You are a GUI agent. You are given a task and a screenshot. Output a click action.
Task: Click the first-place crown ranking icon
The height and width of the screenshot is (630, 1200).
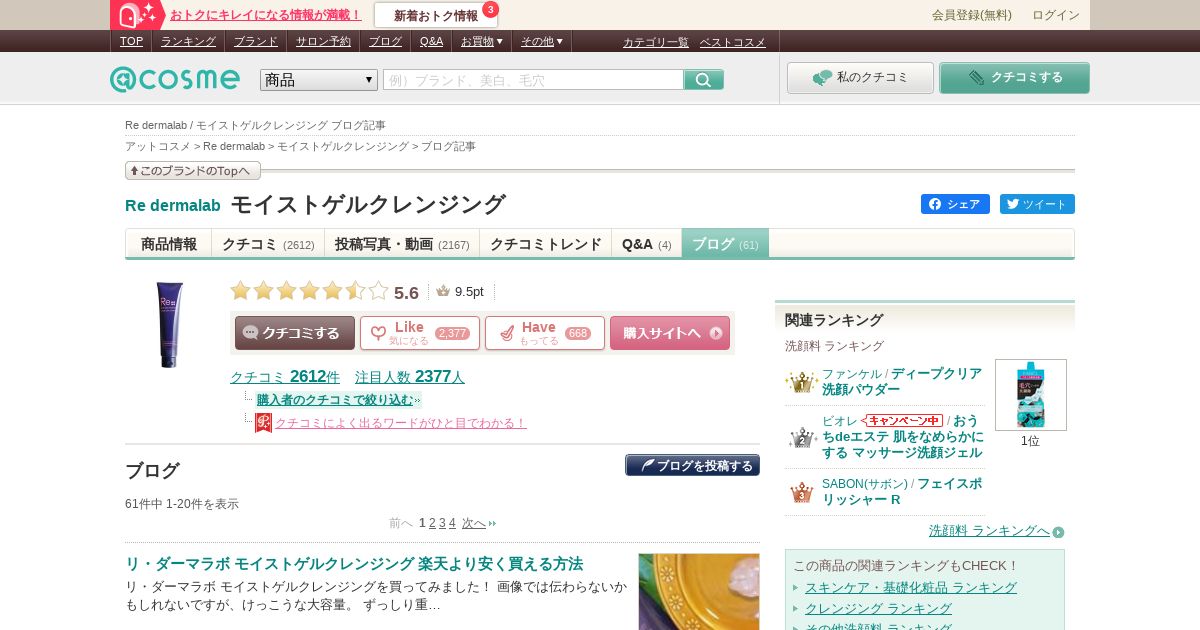(x=801, y=382)
